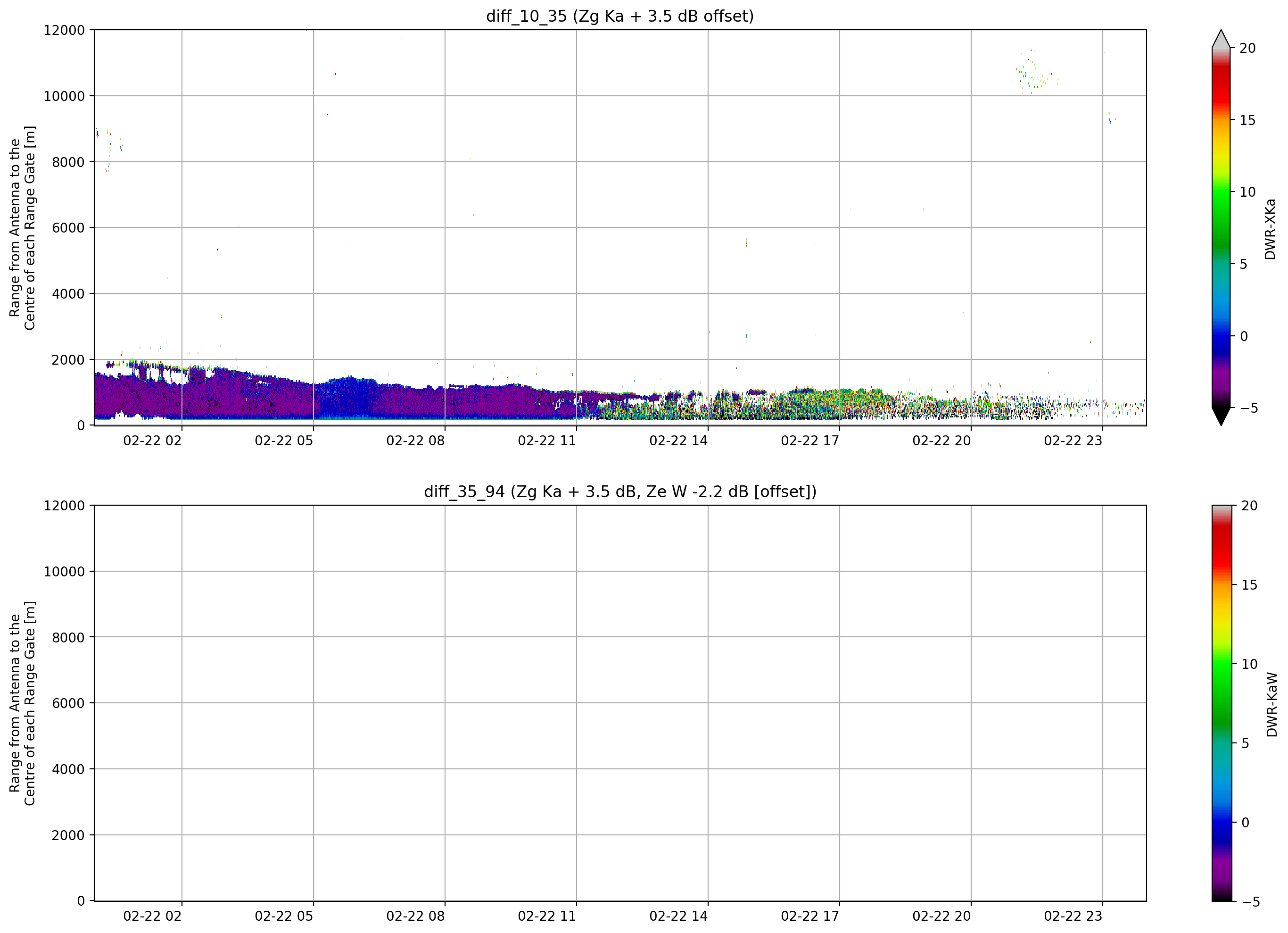Click range tick '0' on diff_35_94 plot
The image size is (1288, 933).
coord(81,901)
